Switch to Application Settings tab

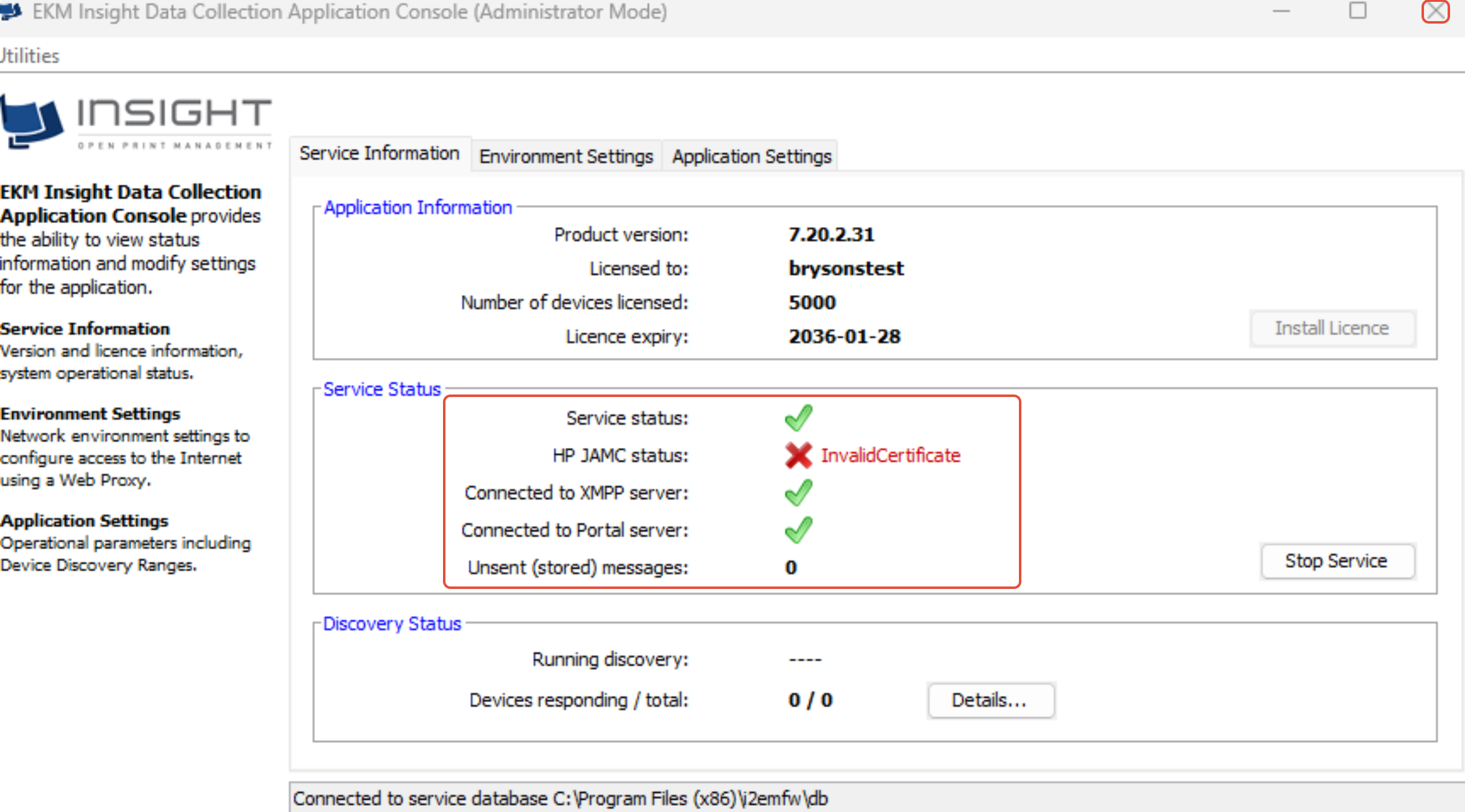pyautogui.click(x=751, y=156)
